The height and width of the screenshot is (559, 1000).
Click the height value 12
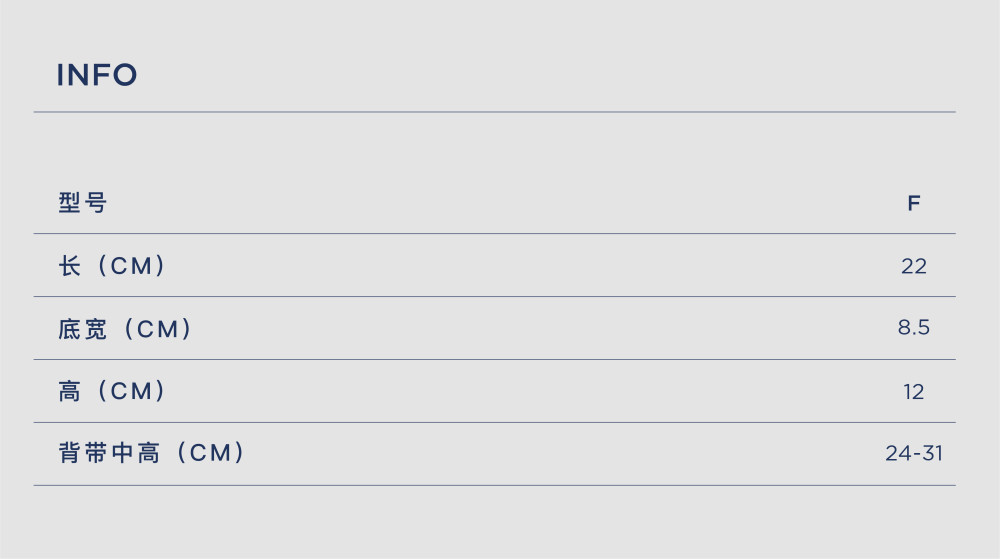(914, 391)
